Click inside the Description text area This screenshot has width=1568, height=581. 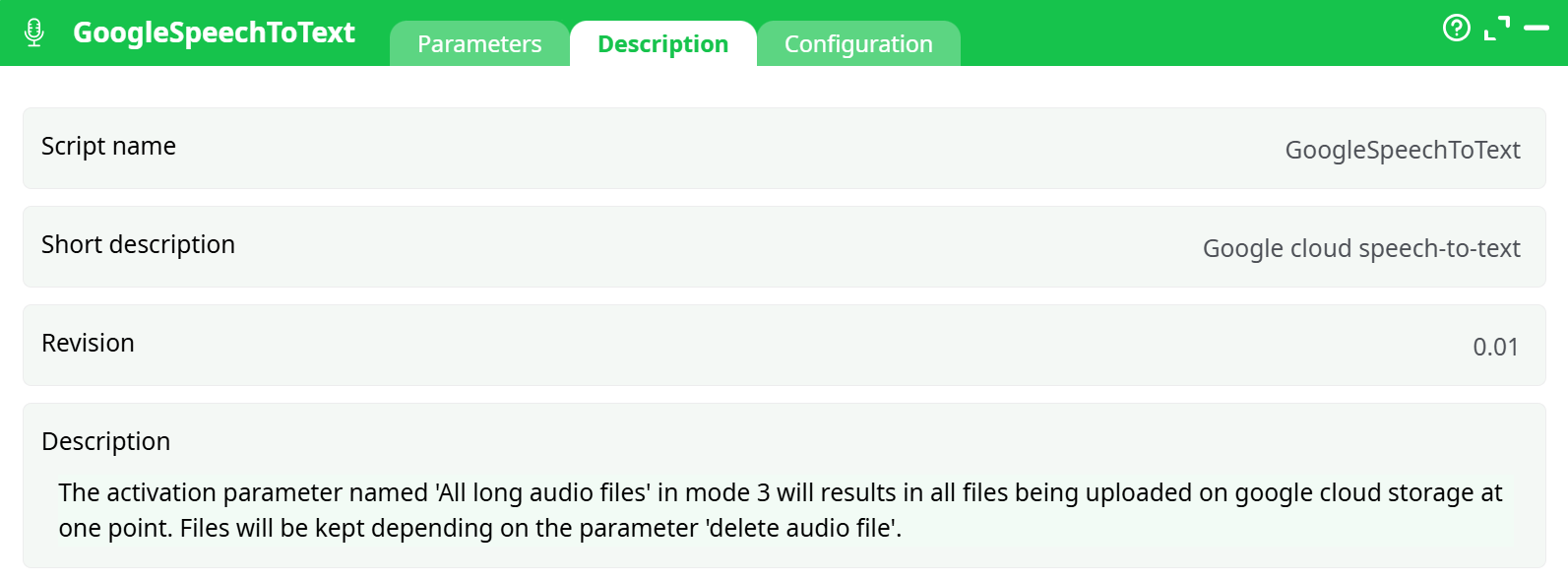point(778,510)
